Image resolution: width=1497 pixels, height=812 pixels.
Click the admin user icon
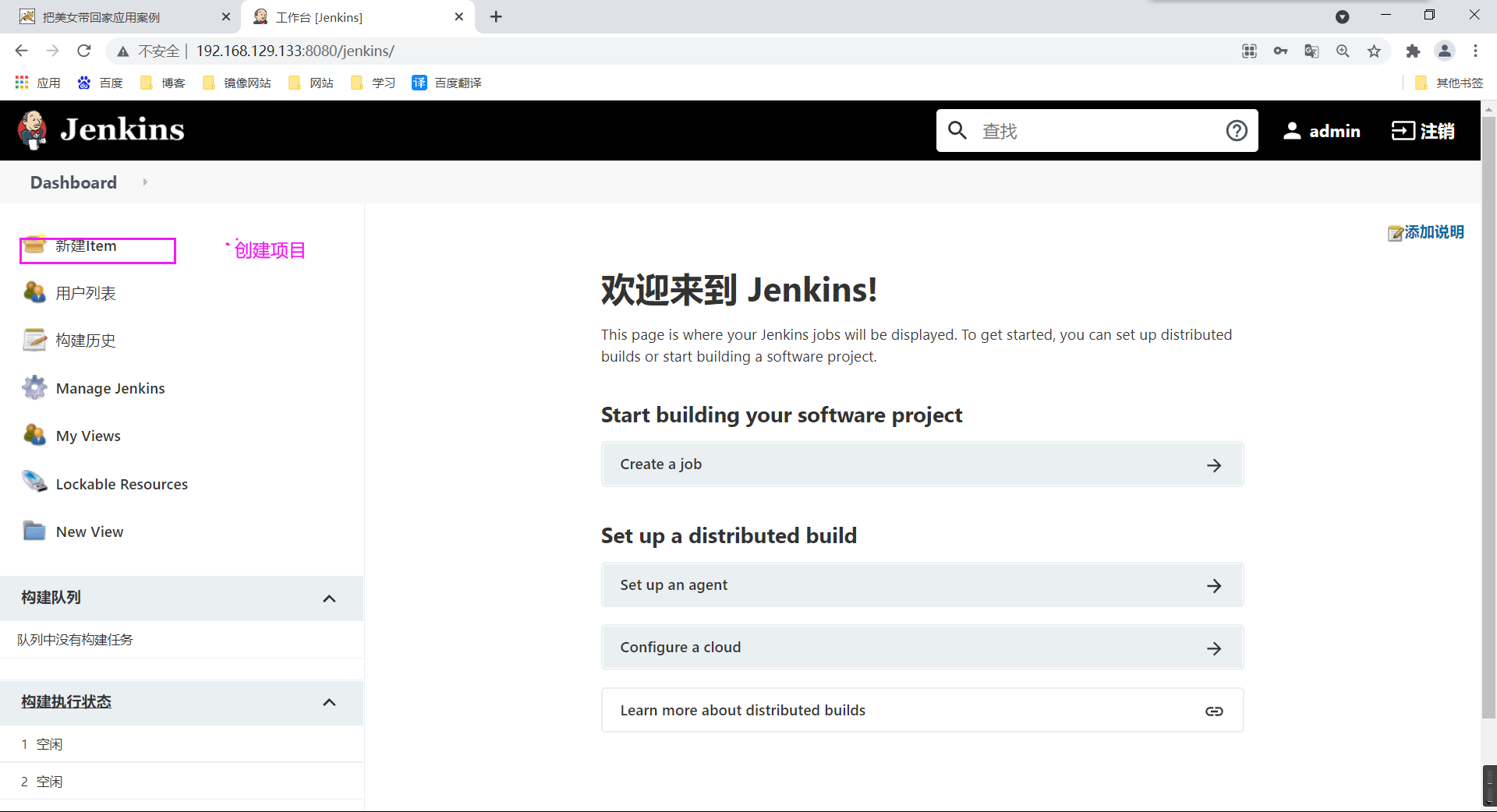pos(1292,131)
